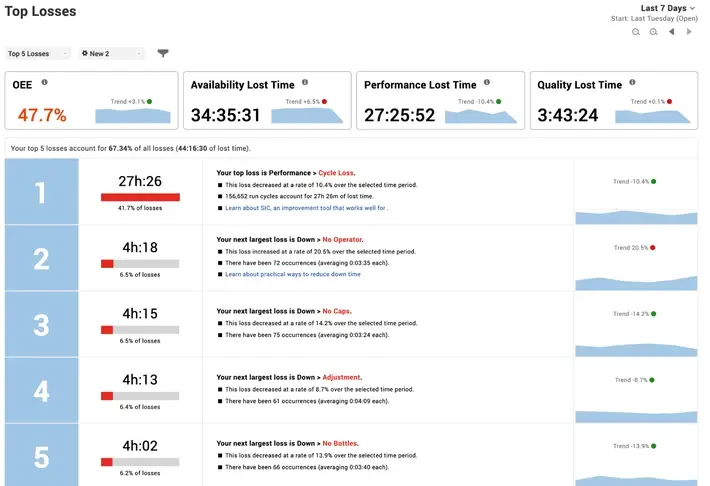Go to next time period arrow
Image resolution: width=710 pixels, height=486 pixels.
coord(689,31)
